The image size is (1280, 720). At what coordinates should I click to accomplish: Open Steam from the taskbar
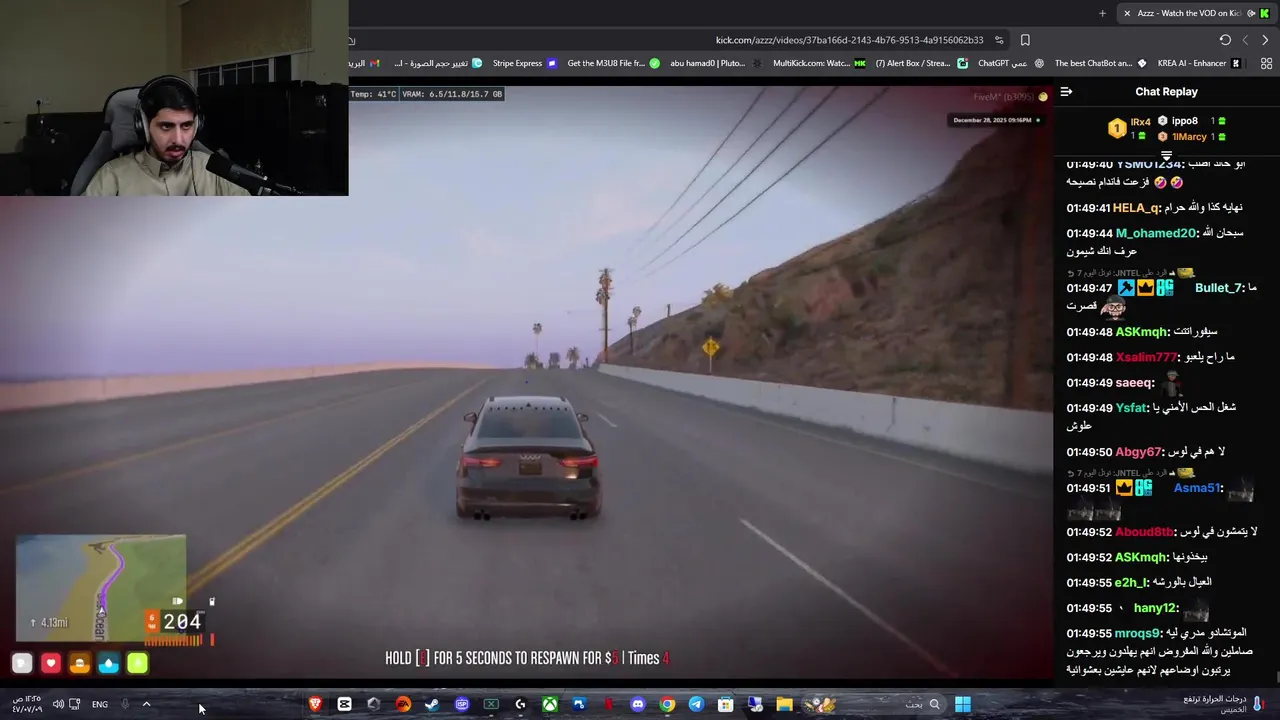(432, 704)
